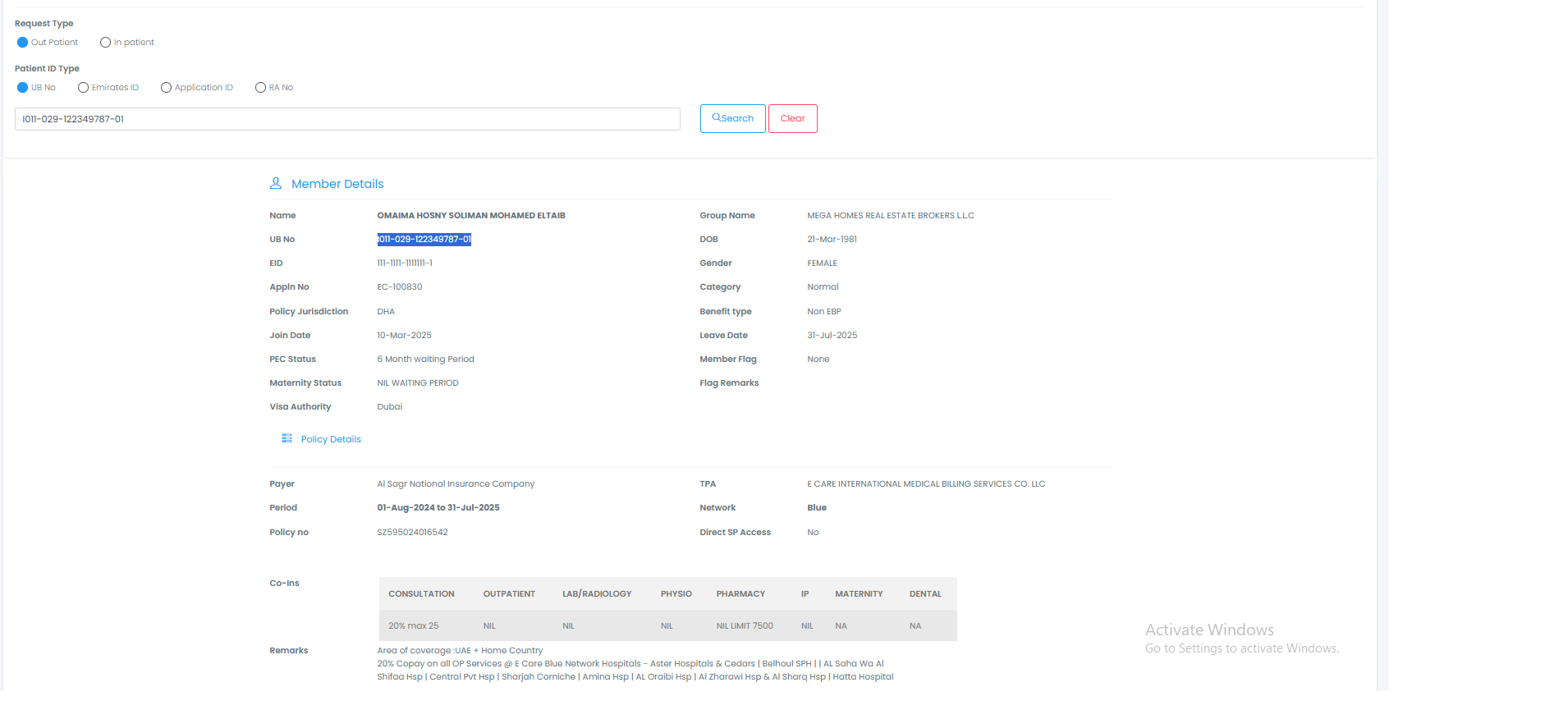Click the member name OMAIMA HOSNY SOLIMAN
1568x719 pixels.
pyautogui.click(x=470, y=216)
